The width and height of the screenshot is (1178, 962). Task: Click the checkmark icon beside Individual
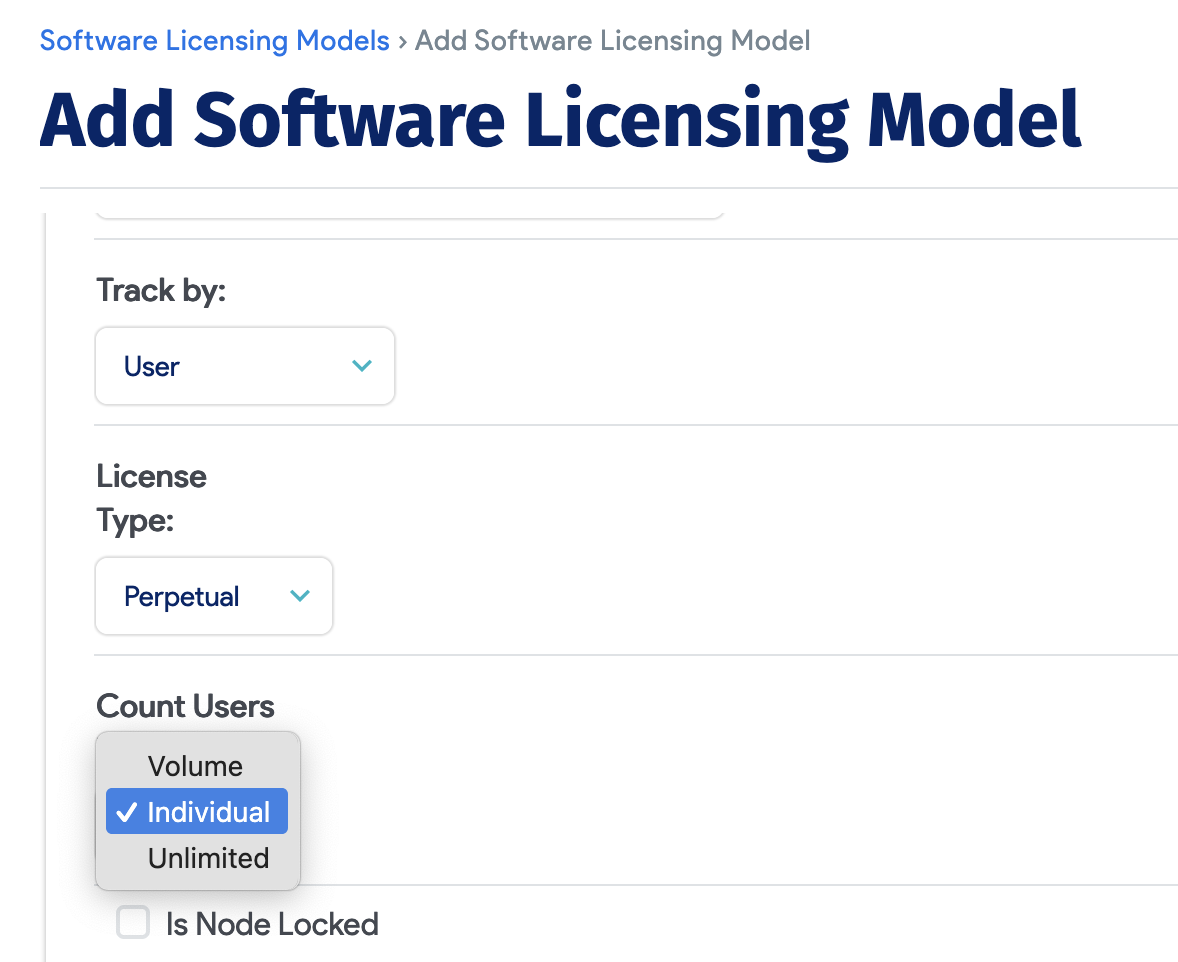point(126,812)
